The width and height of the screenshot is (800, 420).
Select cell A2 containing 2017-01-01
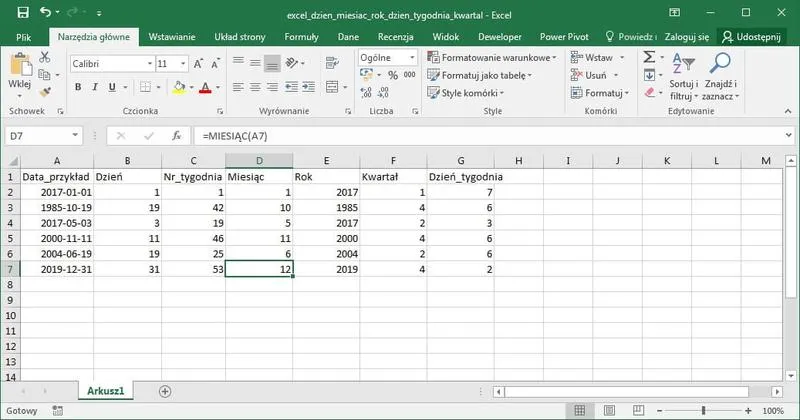[56, 192]
